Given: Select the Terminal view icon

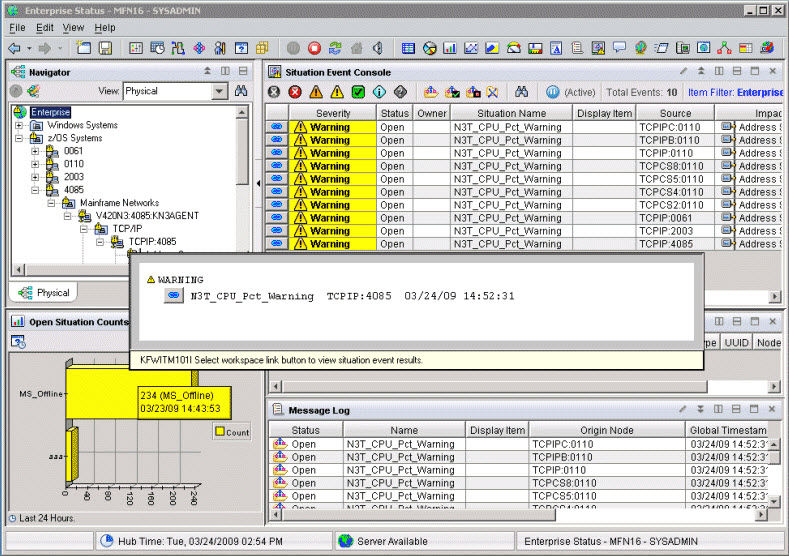Looking at the screenshot, I should click(x=683, y=48).
